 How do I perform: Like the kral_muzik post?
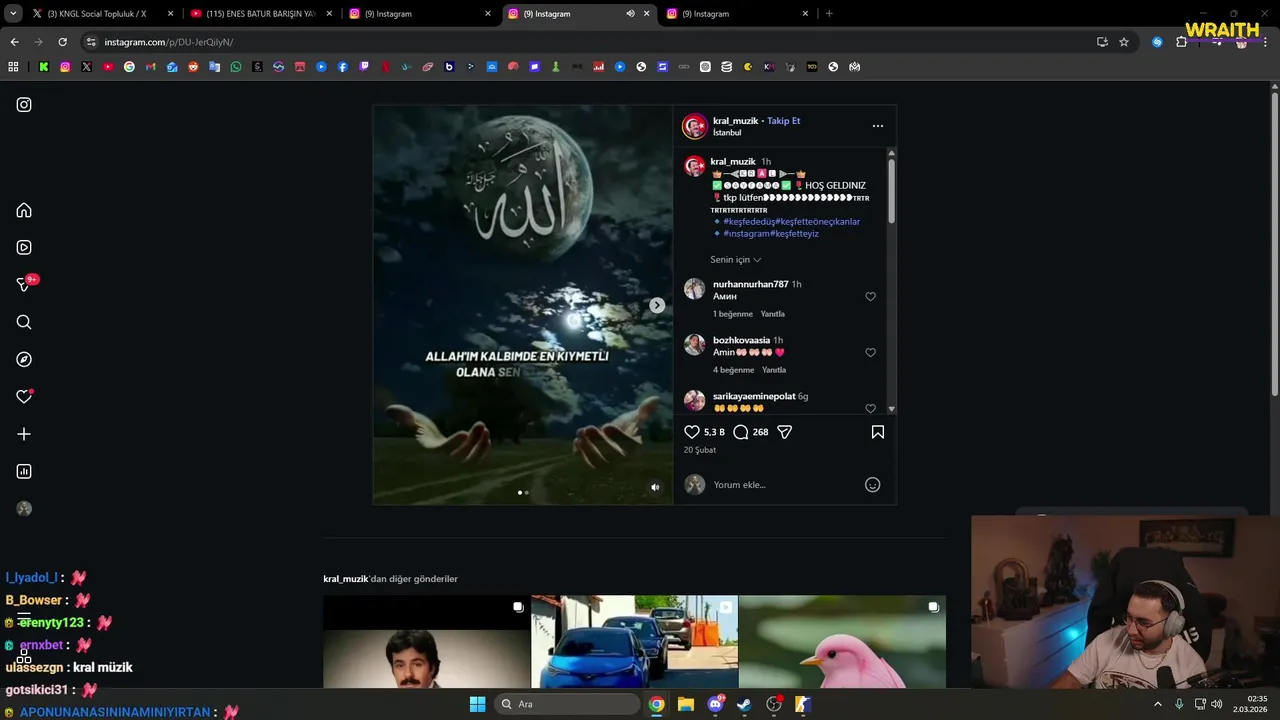[692, 432]
